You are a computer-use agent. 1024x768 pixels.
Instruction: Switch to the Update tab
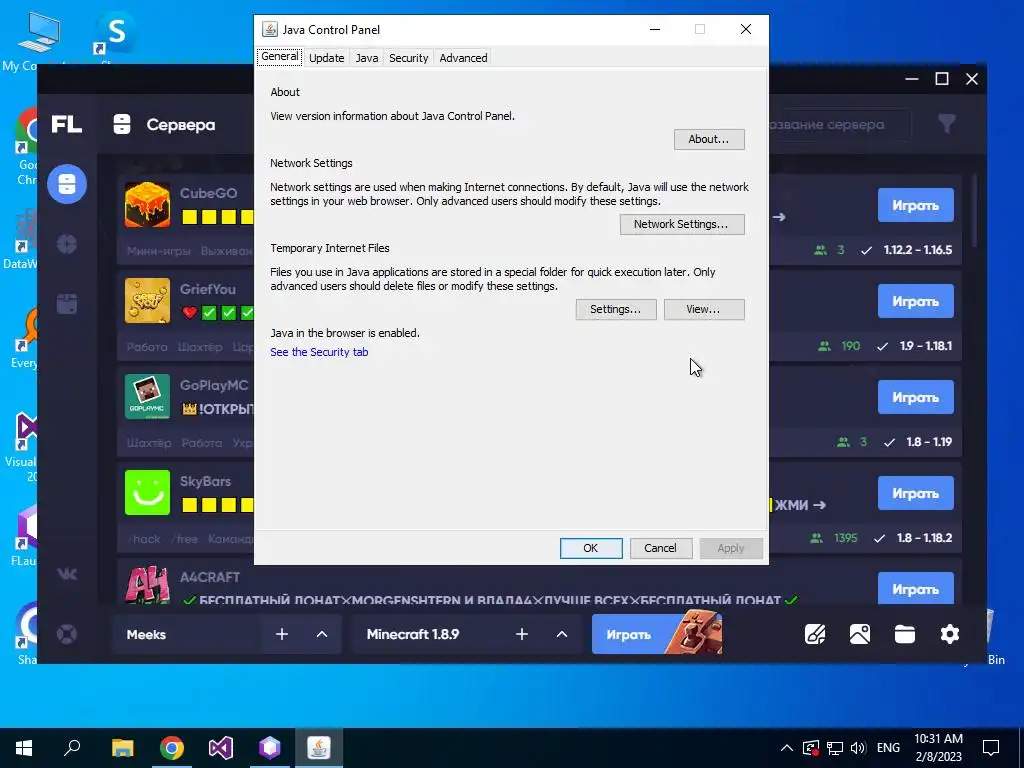point(327,57)
